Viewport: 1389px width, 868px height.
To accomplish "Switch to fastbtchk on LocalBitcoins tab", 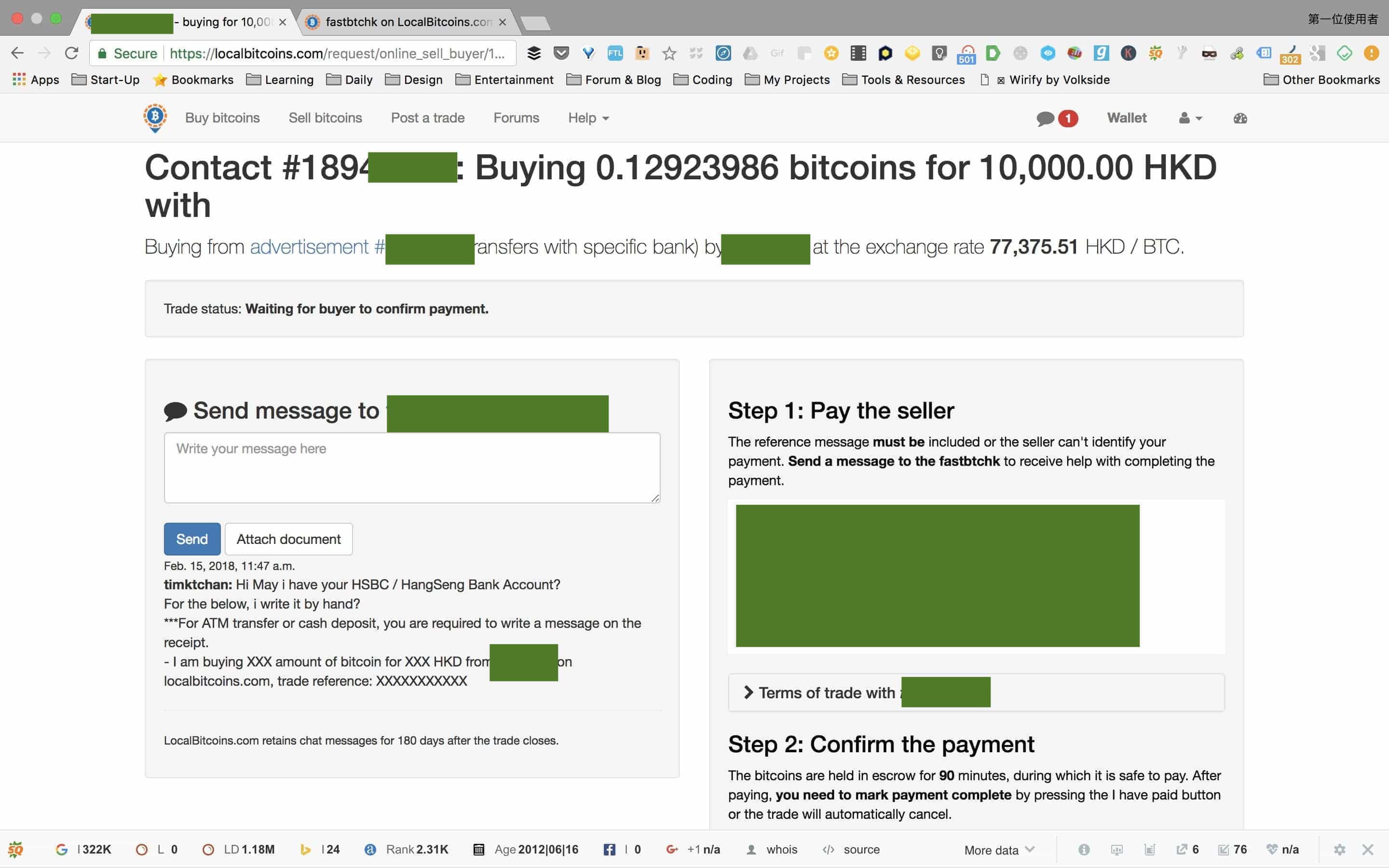I will click(409, 22).
